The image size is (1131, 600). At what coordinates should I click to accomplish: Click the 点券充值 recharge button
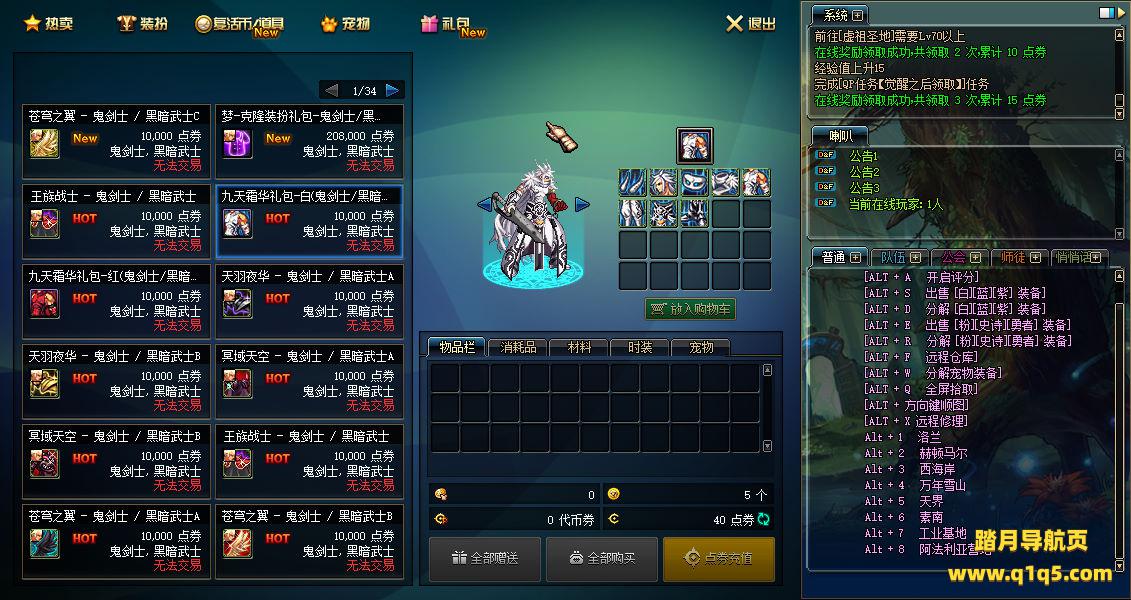(718, 558)
